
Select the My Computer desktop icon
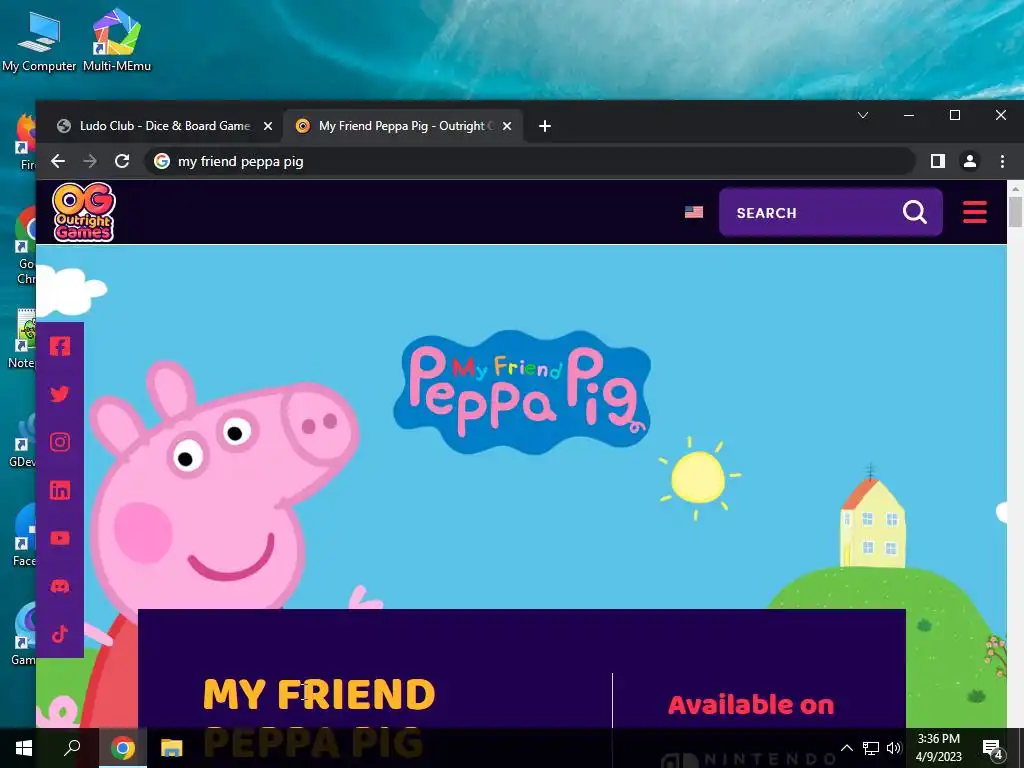(x=39, y=42)
